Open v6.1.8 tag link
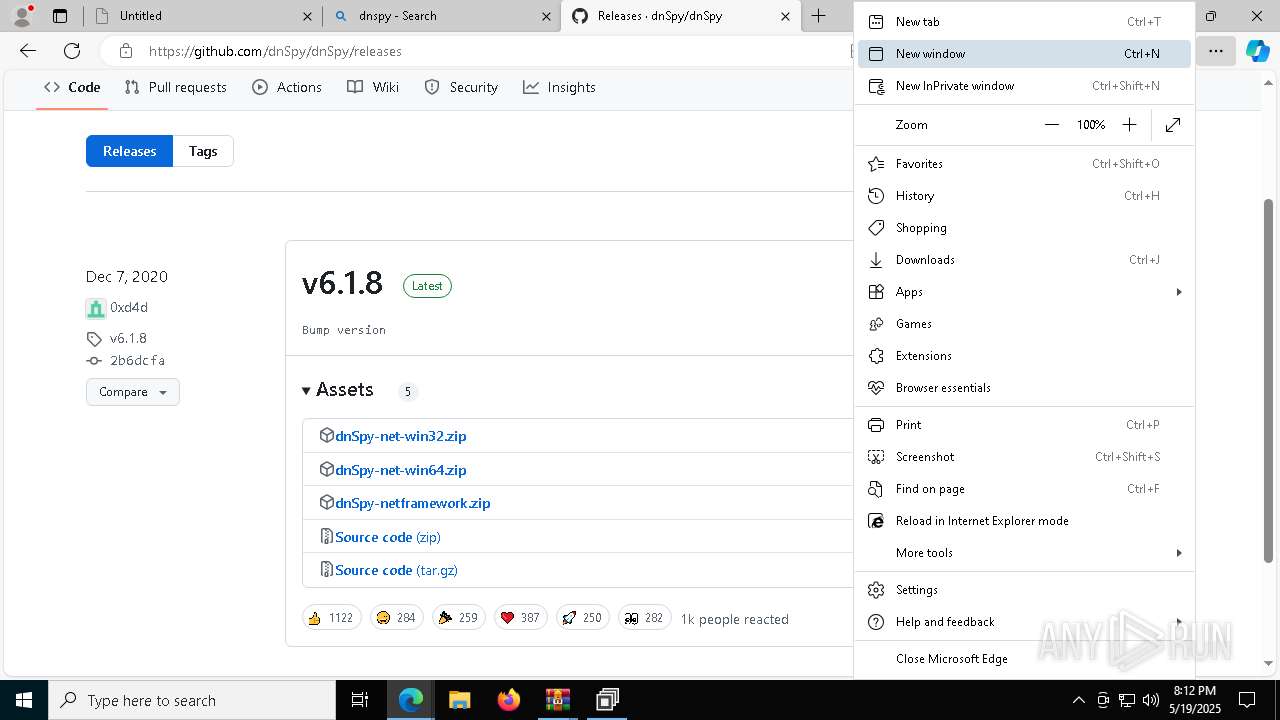 [128, 339]
